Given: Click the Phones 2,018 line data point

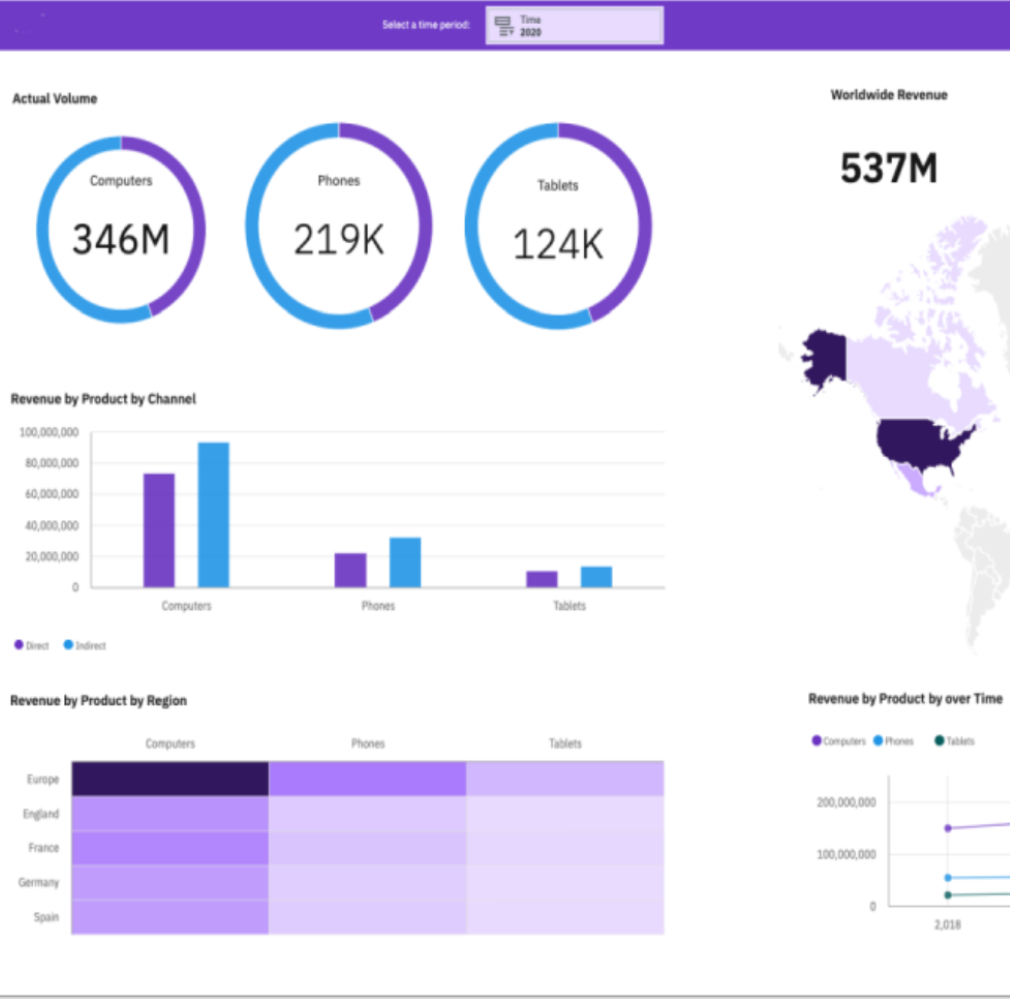Looking at the screenshot, I should 948,878.
